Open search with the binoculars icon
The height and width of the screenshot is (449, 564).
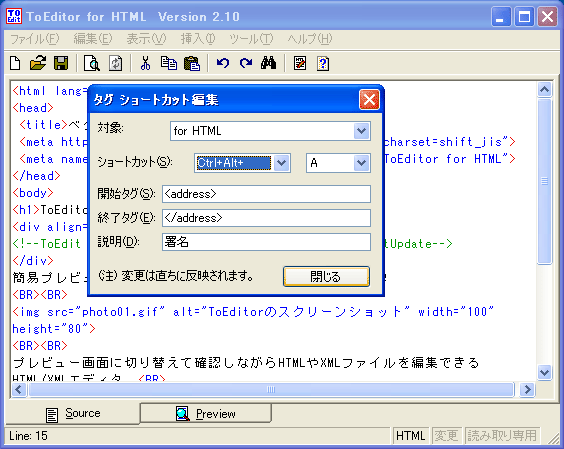click(269, 63)
